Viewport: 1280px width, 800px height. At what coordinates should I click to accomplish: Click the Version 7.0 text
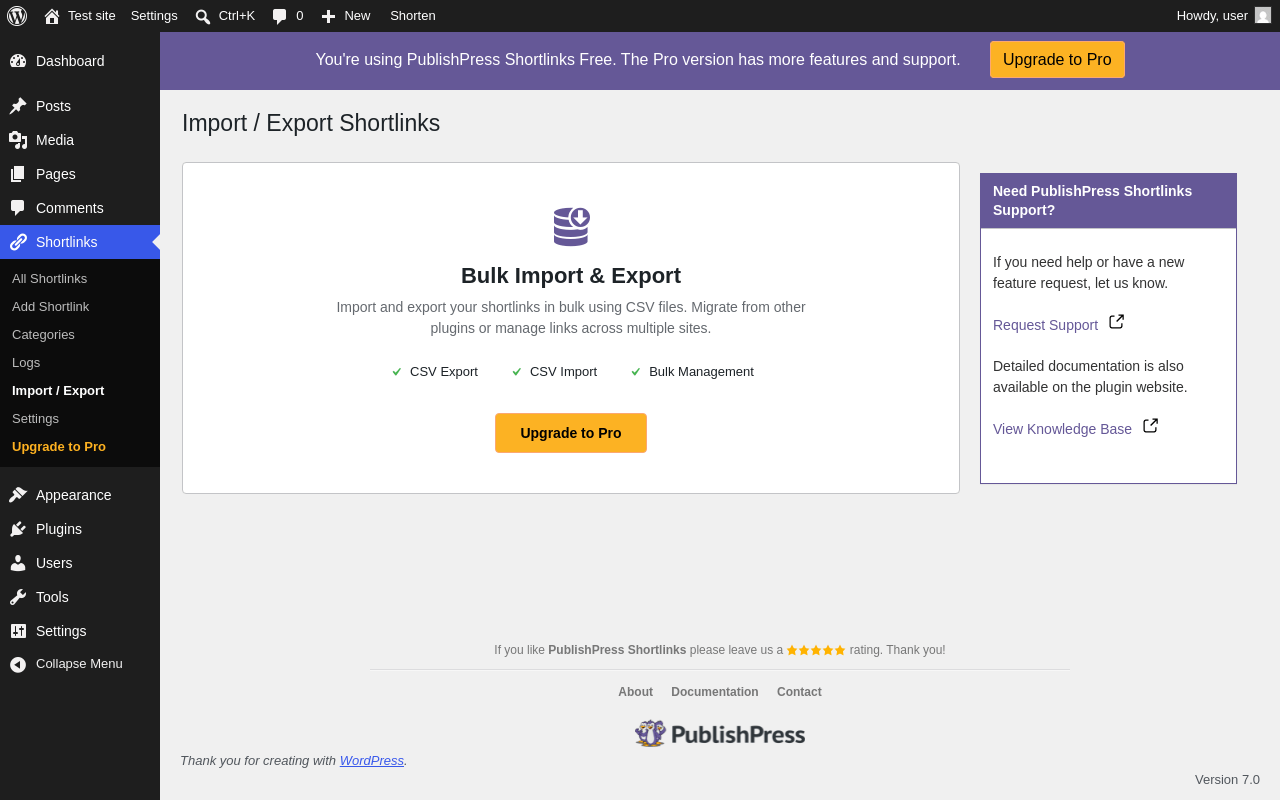click(x=1227, y=780)
